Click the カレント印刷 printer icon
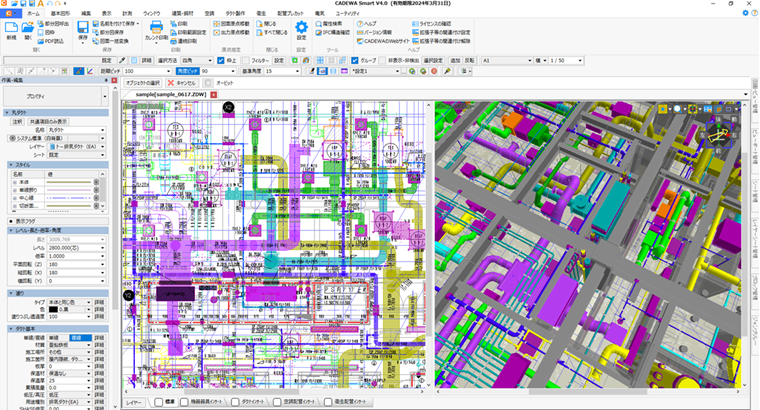 155,29
